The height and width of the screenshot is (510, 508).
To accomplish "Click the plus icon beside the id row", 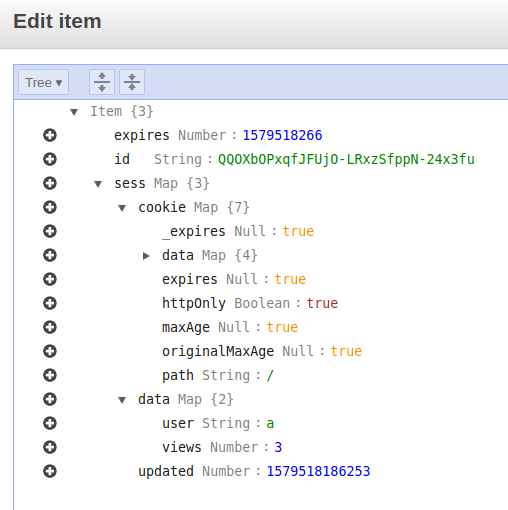I will point(50,159).
